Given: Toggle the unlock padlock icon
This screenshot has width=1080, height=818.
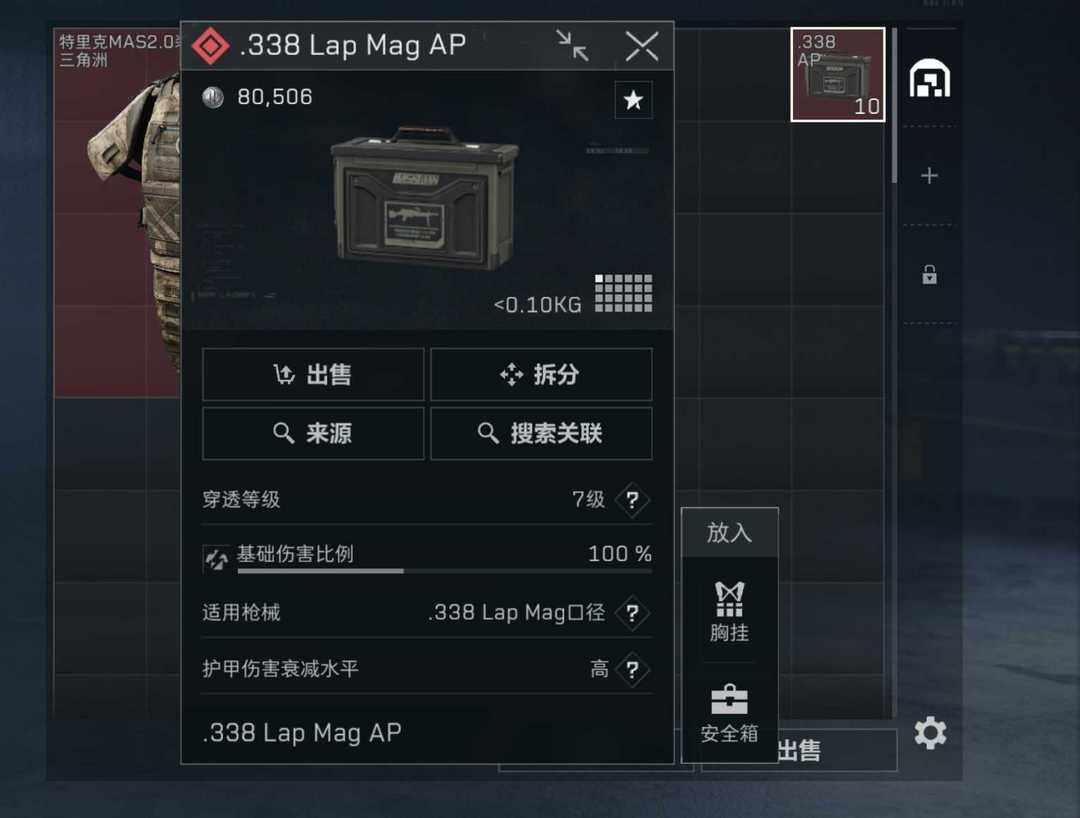Looking at the screenshot, I should pos(929,275).
